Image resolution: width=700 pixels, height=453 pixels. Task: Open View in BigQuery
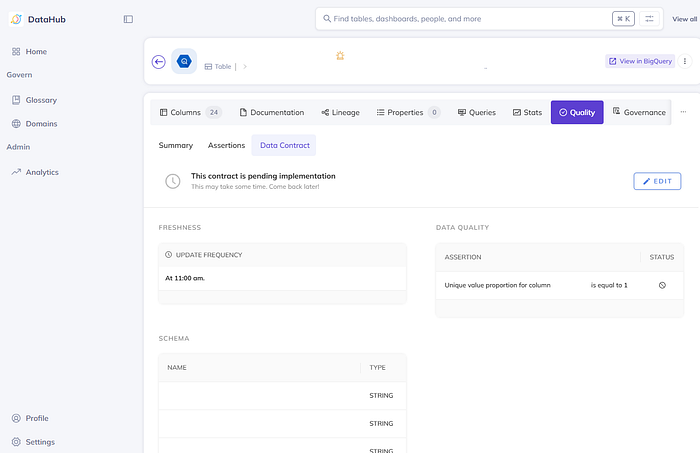coord(640,61)
